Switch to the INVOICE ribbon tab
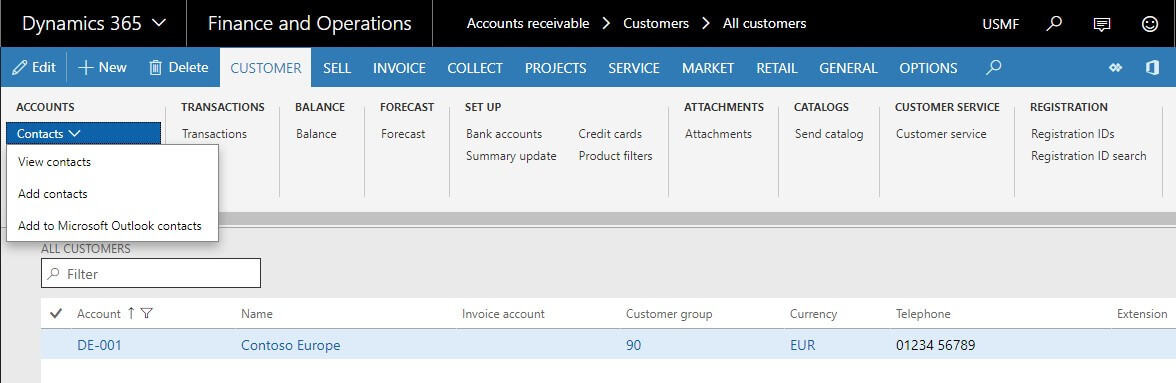The width and height of the screenshot is (1176, 383). 399,68
